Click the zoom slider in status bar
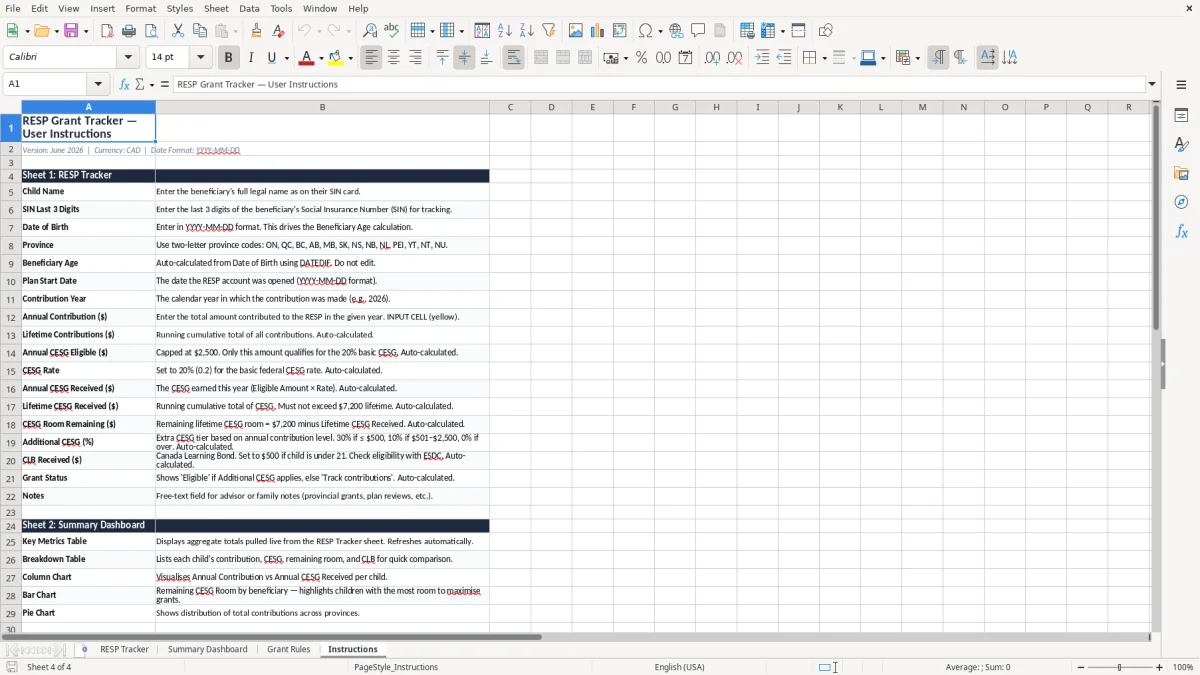Screen dimensions: 1200x675 coord(1119,667)
